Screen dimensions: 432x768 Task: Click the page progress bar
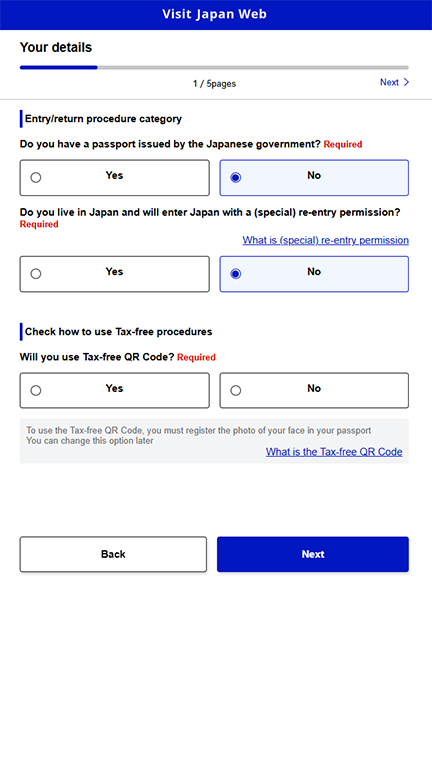[214, 68]
